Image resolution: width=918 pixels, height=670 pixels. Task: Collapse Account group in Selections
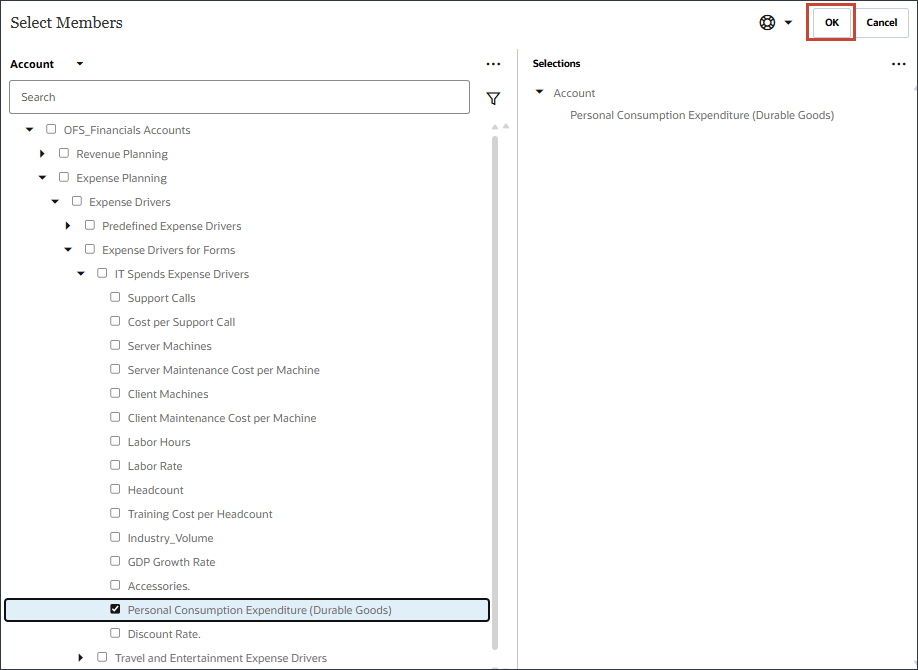click(x=540, y=93)
